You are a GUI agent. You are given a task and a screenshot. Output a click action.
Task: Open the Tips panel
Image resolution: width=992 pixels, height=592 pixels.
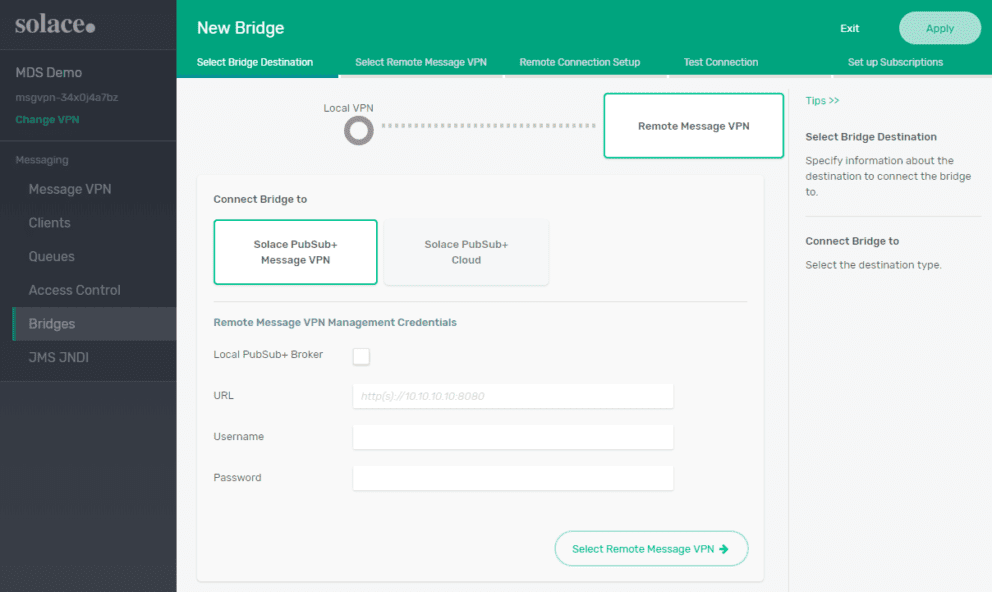click(x=822, y=100)
